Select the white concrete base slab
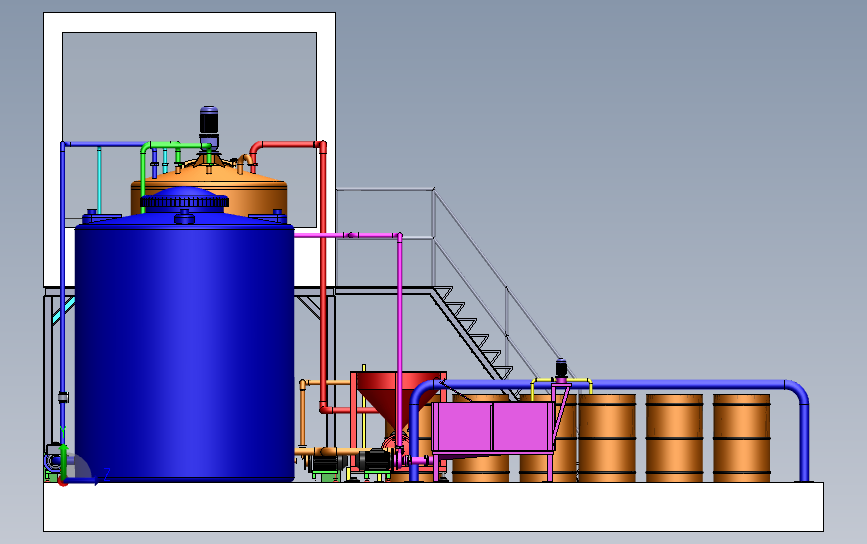Image resolution: width=867 pixels, height=544 pixels. (434, 507)
